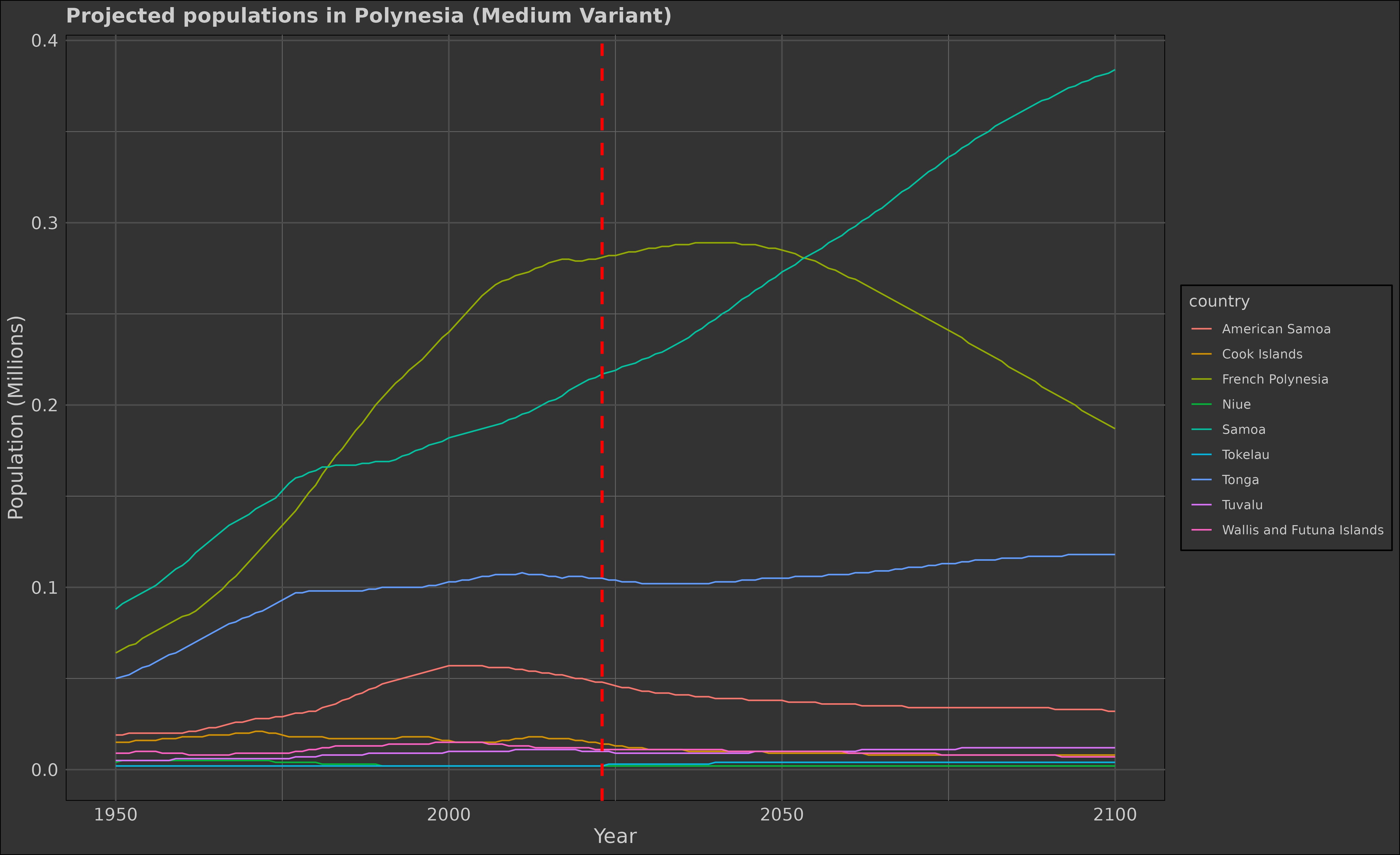Select 'American Samoa' legend label
Image resolution: width=1400 pixels, height=855 pixels.
click(1276, 329)
